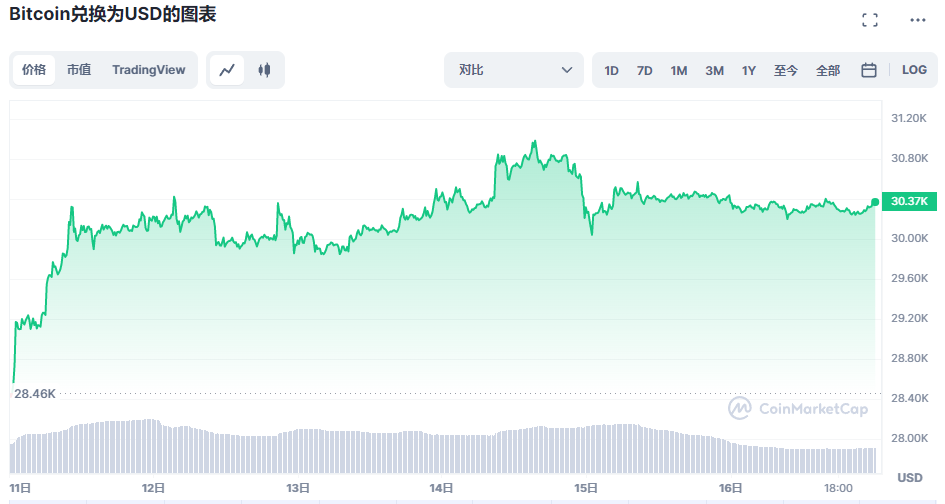Click the 14日 marker on time axis
The image size is (945, 504).
pos(442,488)
